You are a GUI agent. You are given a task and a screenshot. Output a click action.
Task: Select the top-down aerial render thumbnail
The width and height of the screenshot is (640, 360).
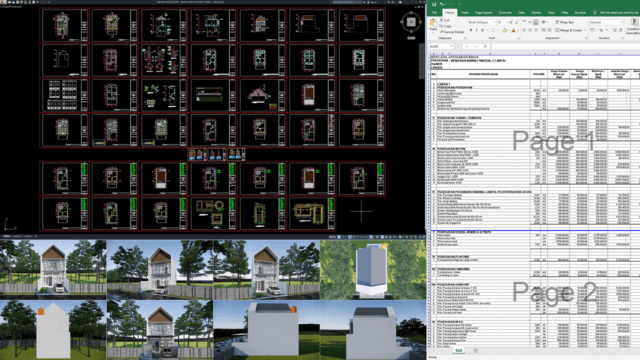click(x=373, y=269)
